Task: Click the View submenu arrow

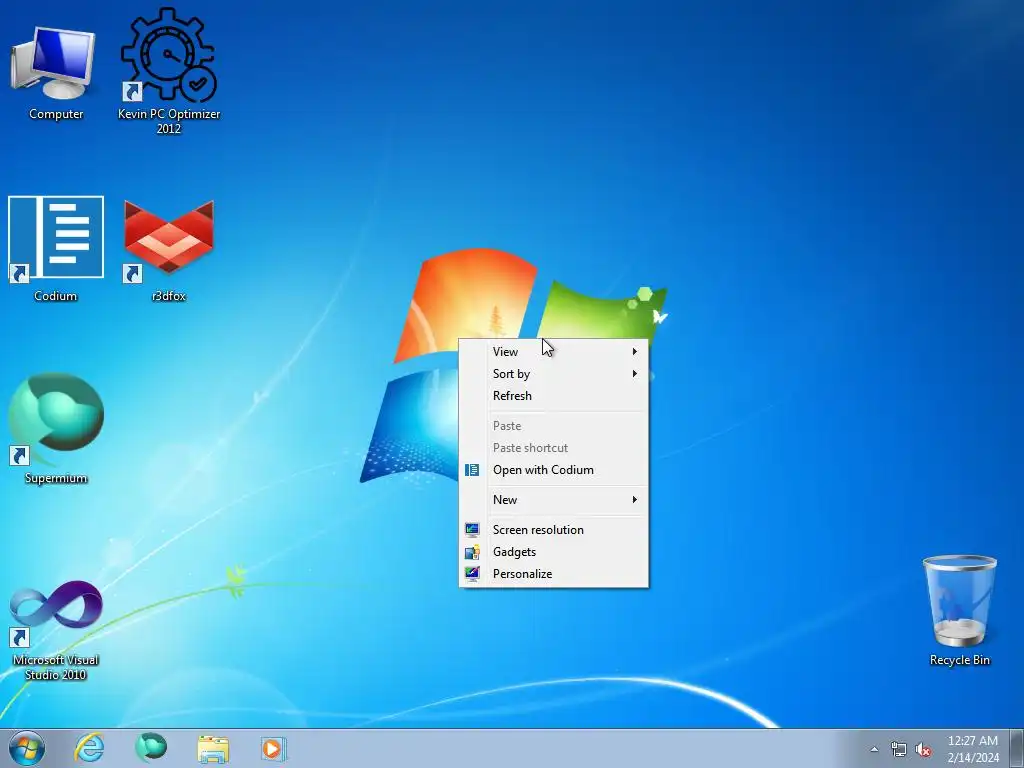Action: pyautogui.click(x=634, y=351)
